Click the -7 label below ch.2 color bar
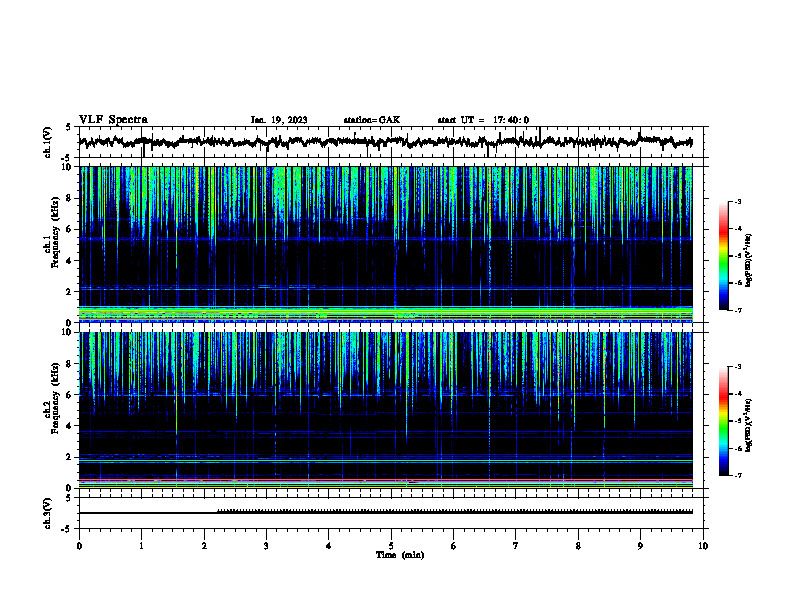This screenshot has height=612, width=792. click(x=738, y=475)
